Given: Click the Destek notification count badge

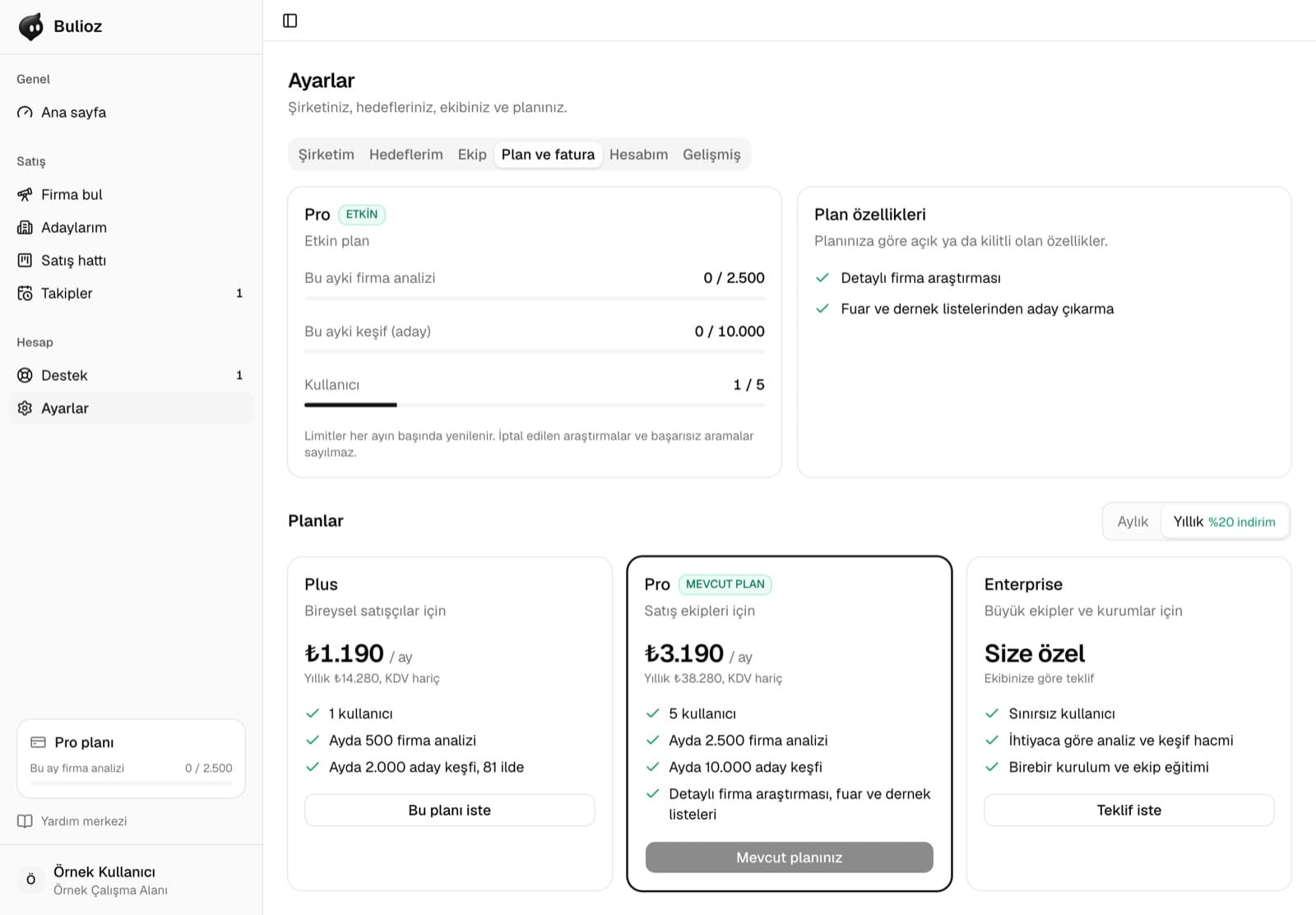Looking at the screenshot, I should click(239, 375).
